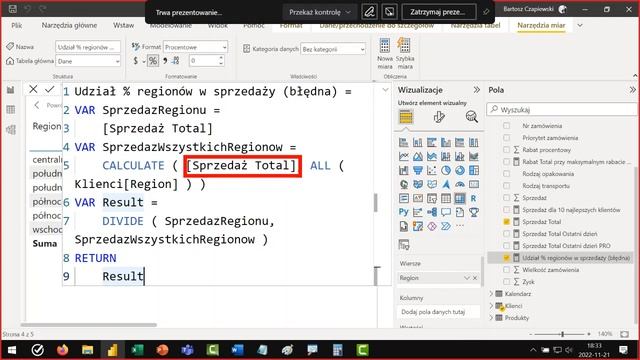Choose the Python visual icon
Viewport: 640px width, 360px height.
pos(403,212)
